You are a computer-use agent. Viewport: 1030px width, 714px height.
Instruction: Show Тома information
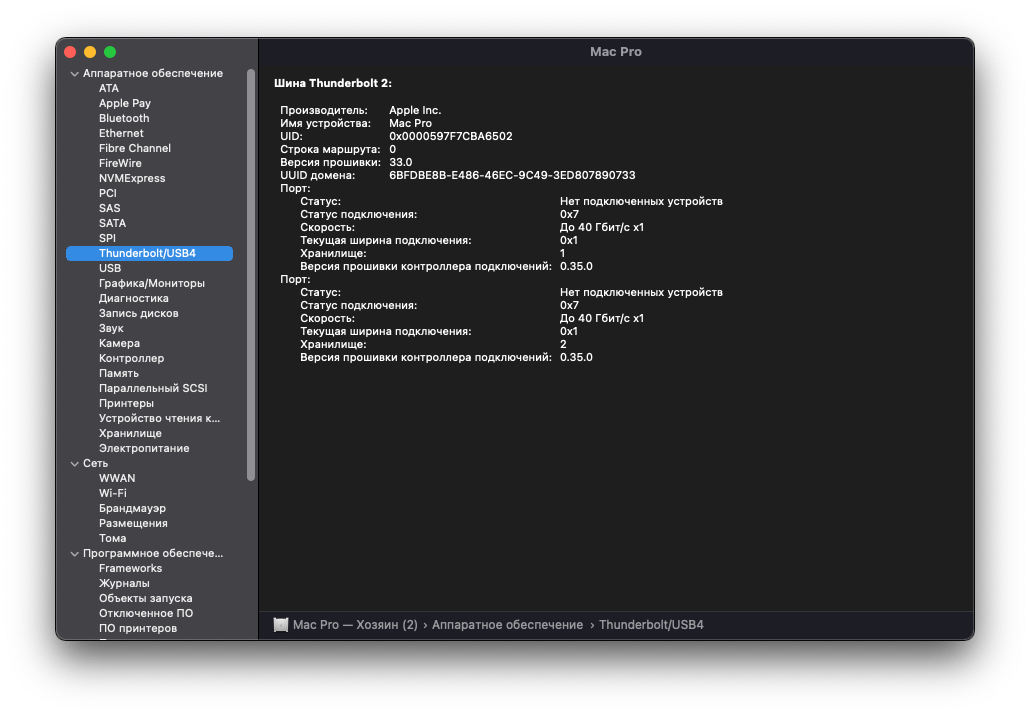click(x=112, y=539)
